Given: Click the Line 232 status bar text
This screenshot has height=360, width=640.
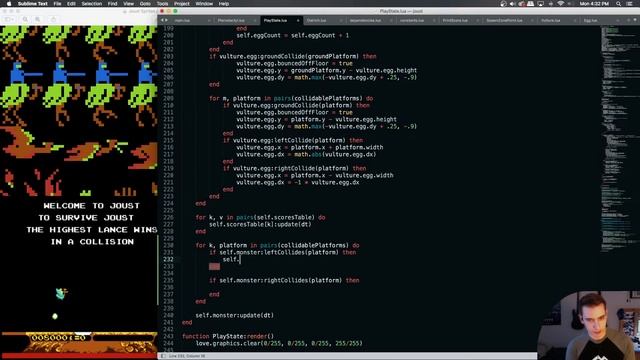Looking at the screenshot, I should 187,356.
